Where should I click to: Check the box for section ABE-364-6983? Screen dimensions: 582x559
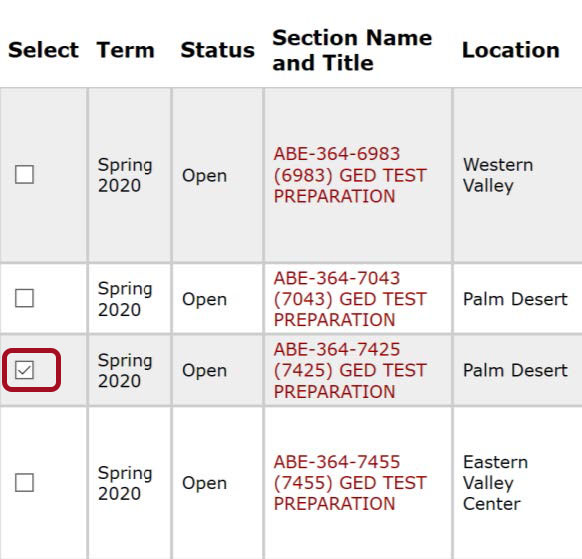[x=24, y=174]
